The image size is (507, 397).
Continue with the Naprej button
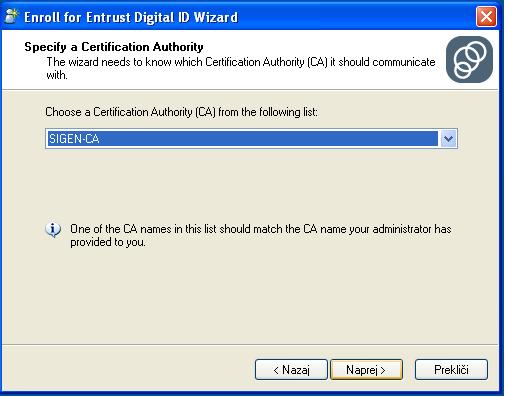(x=366, y=369)
